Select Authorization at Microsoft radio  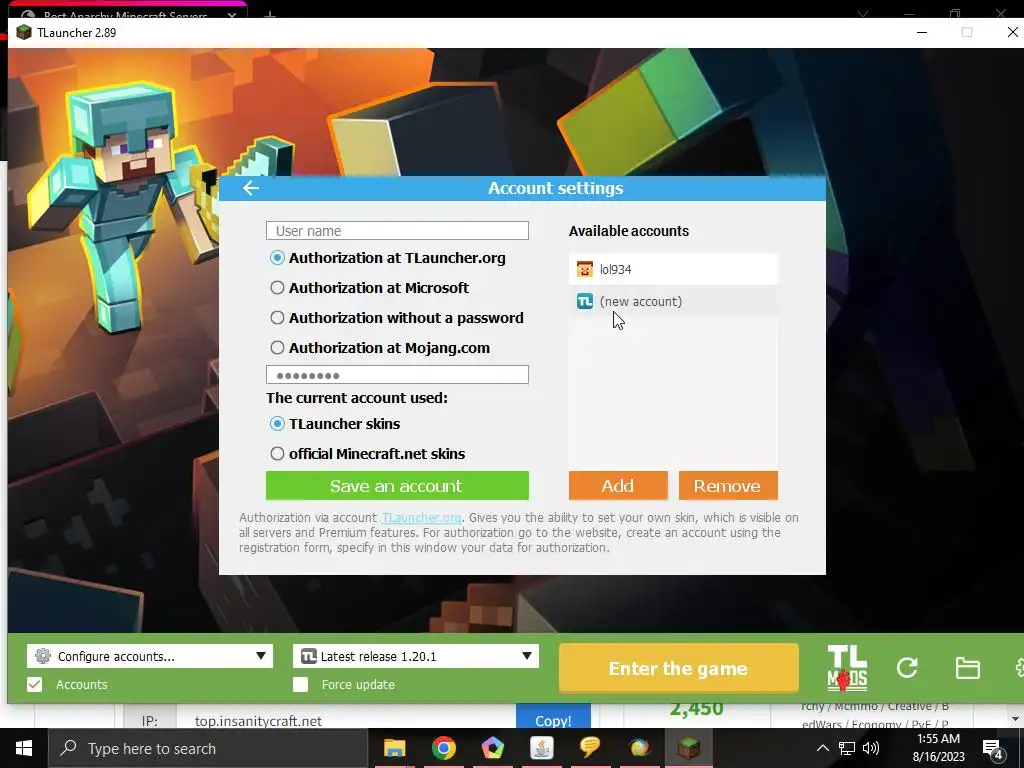point(277,288)
